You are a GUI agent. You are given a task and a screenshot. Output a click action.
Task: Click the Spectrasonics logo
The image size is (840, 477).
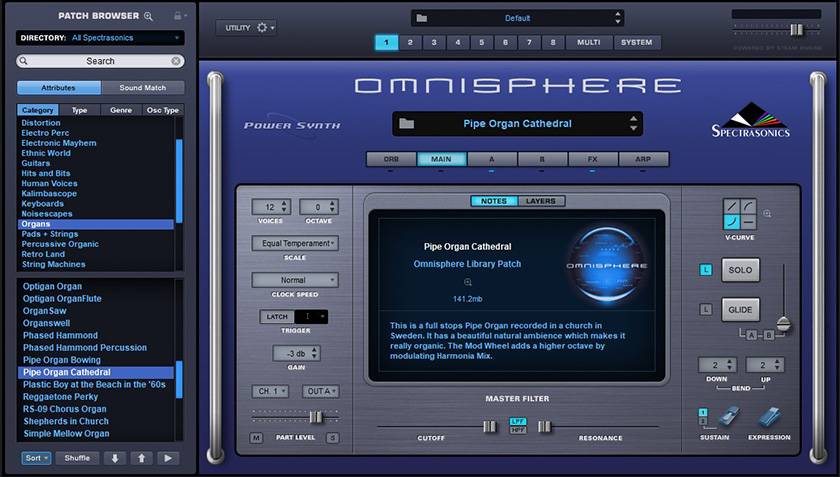click(x=751, y=120)
